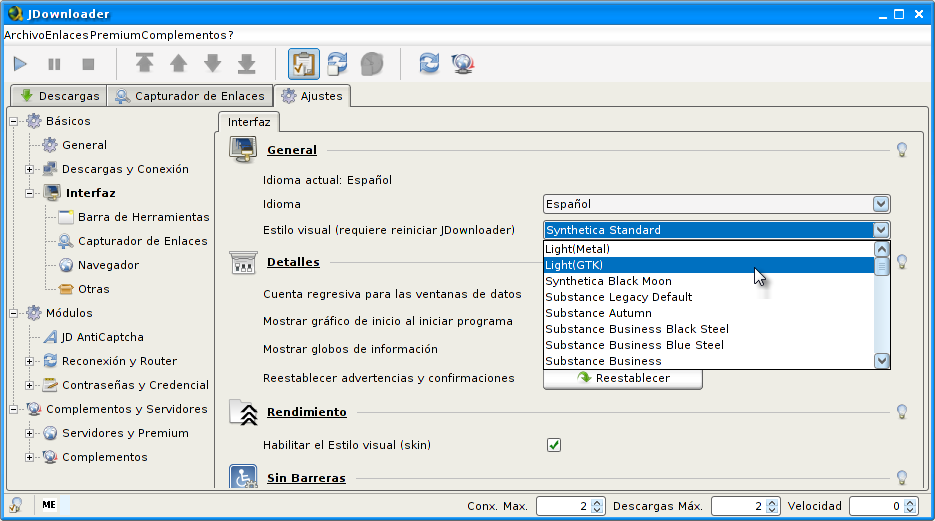Click the Velocidad input field
935x521 pixels.
(876, 506)
